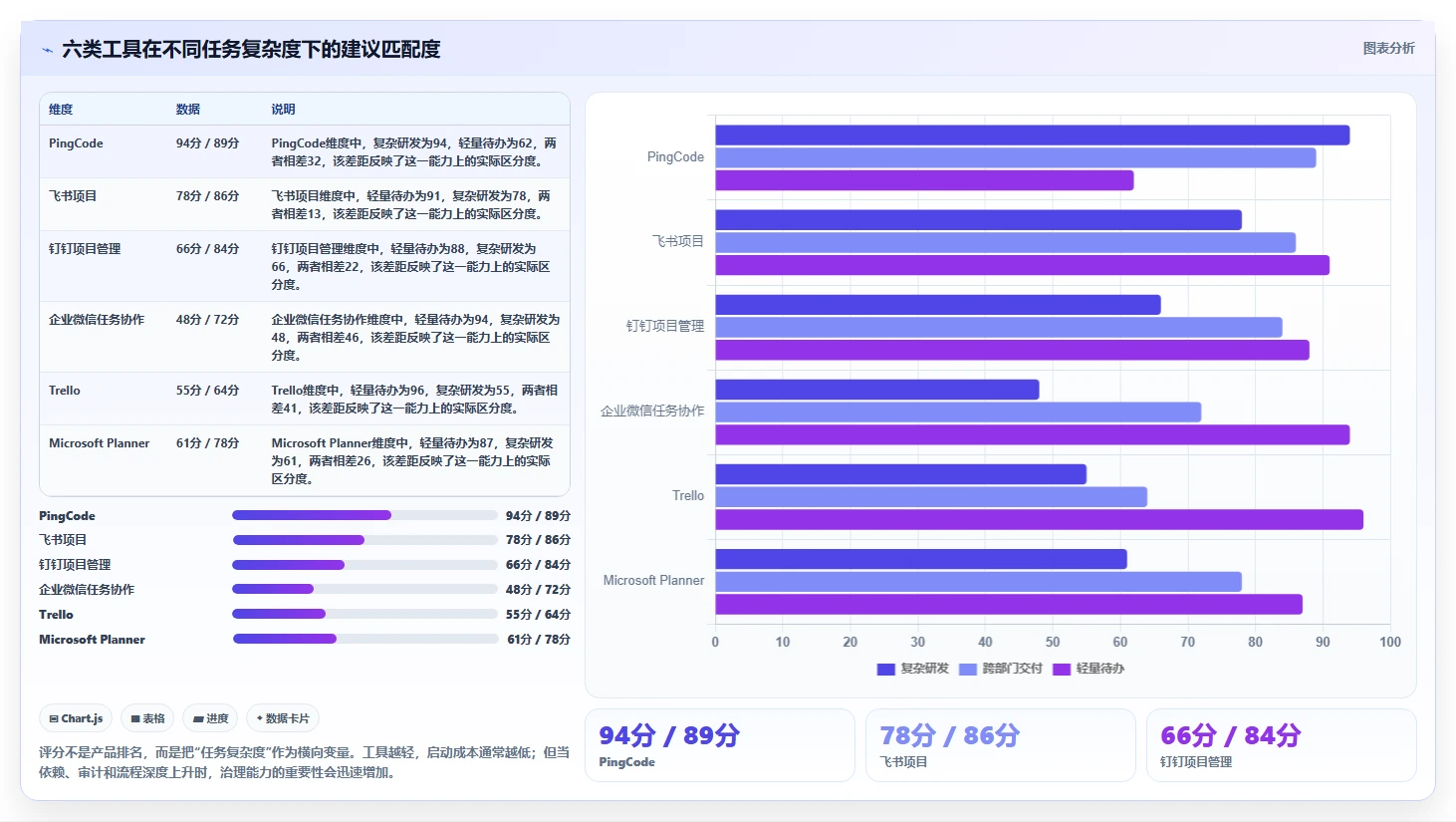
Task: Click the 维度 column header
Action: pos(61,110)
